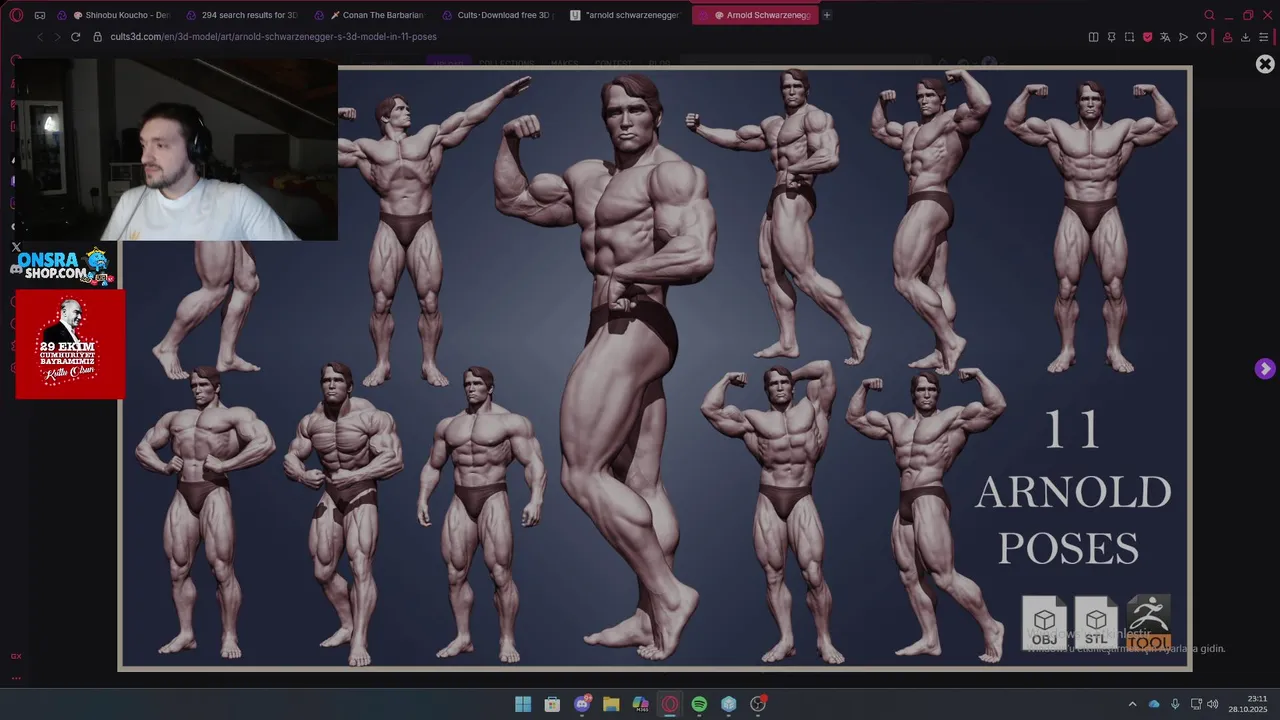This screenshot has height=720, width=1280.
Task: Click the Opera GX taskbar icon
Action: tap(670, 704)
